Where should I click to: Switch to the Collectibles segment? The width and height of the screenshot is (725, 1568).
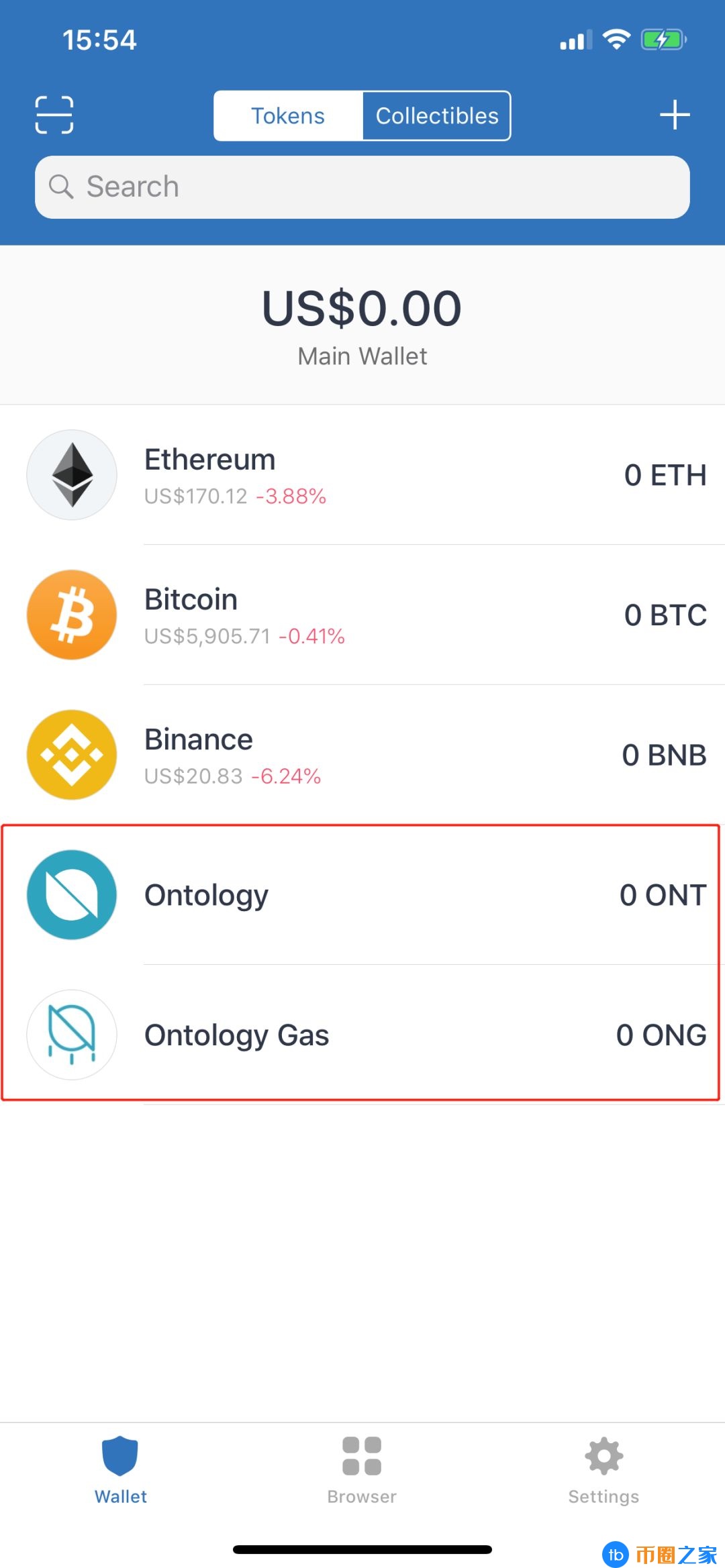click(x=437, y=116)
